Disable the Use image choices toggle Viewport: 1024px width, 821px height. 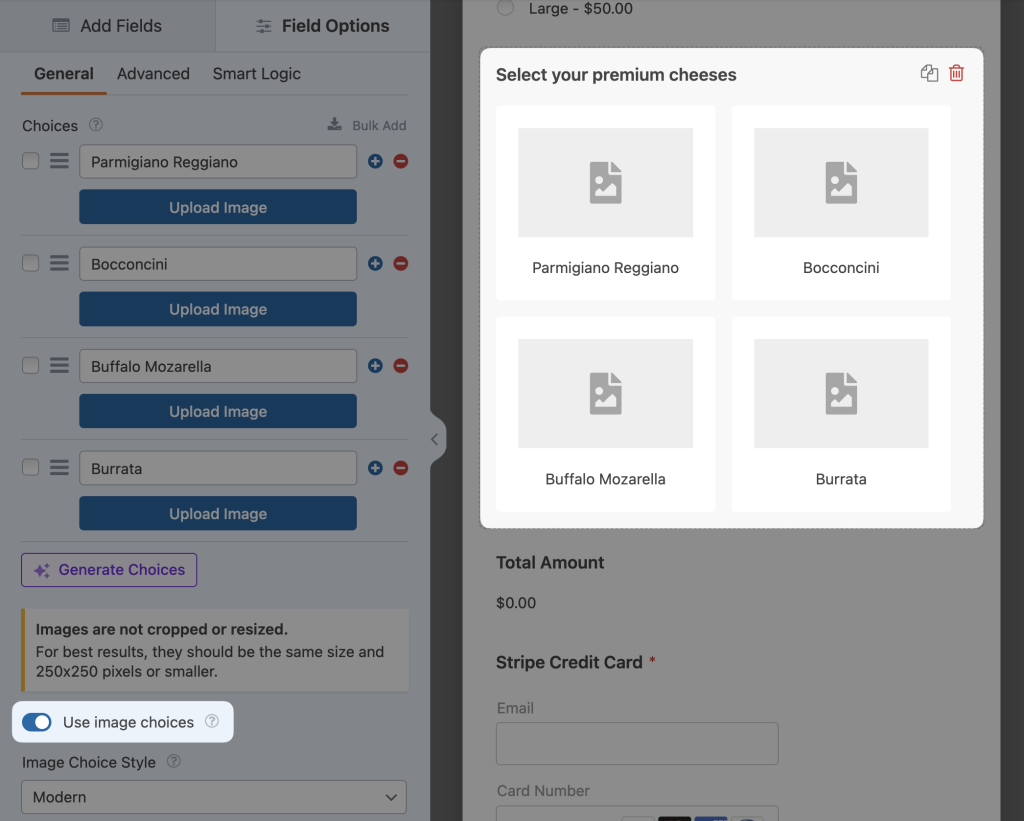pyautogui.click(x=37, y=721)
